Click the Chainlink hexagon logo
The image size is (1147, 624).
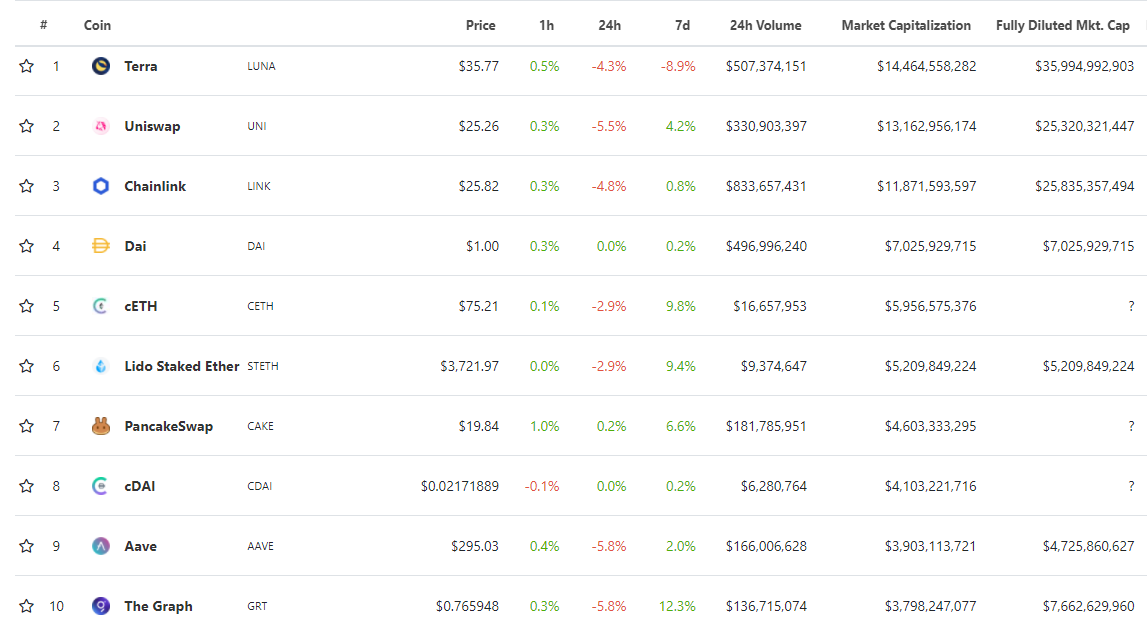[101, 186]
